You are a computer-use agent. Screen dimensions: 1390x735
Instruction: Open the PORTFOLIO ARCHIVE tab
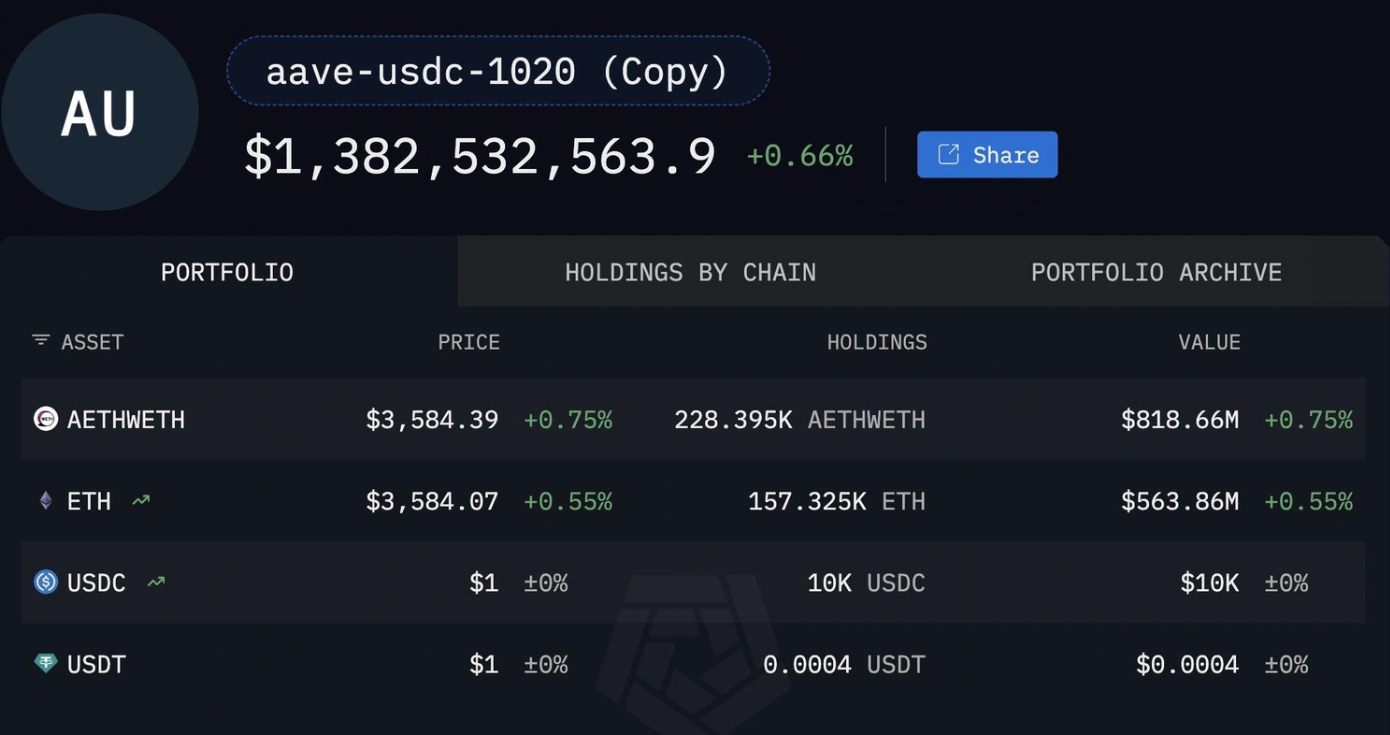tap(1155, 271)
